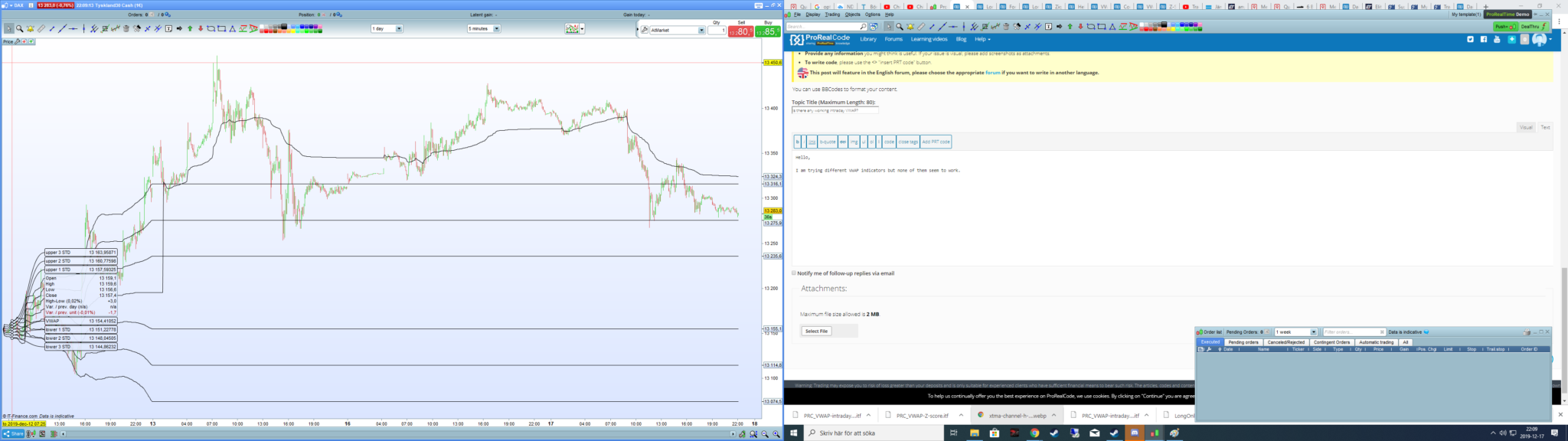The height and width of the screenshot is (441, 1568).
Task: Open the YouTube icon on ProRealCode header
Action: 1497,39
